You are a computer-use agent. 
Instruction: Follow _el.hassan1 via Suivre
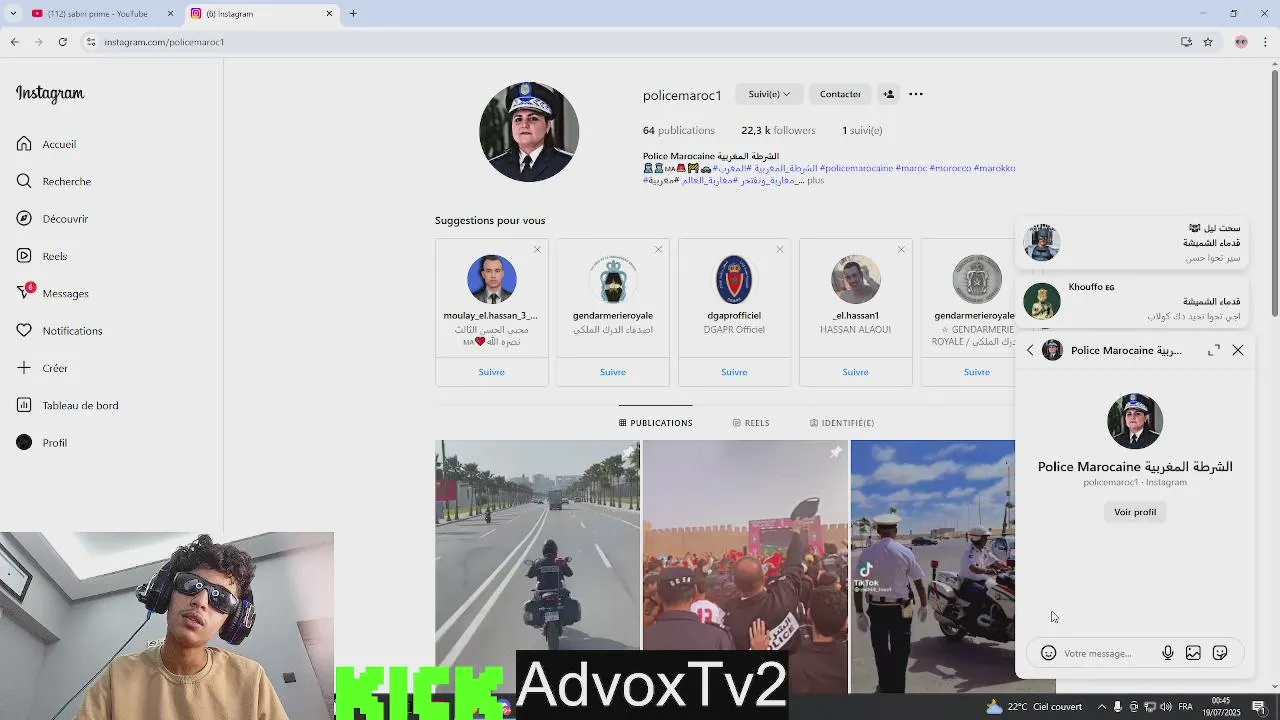[855, 372]
